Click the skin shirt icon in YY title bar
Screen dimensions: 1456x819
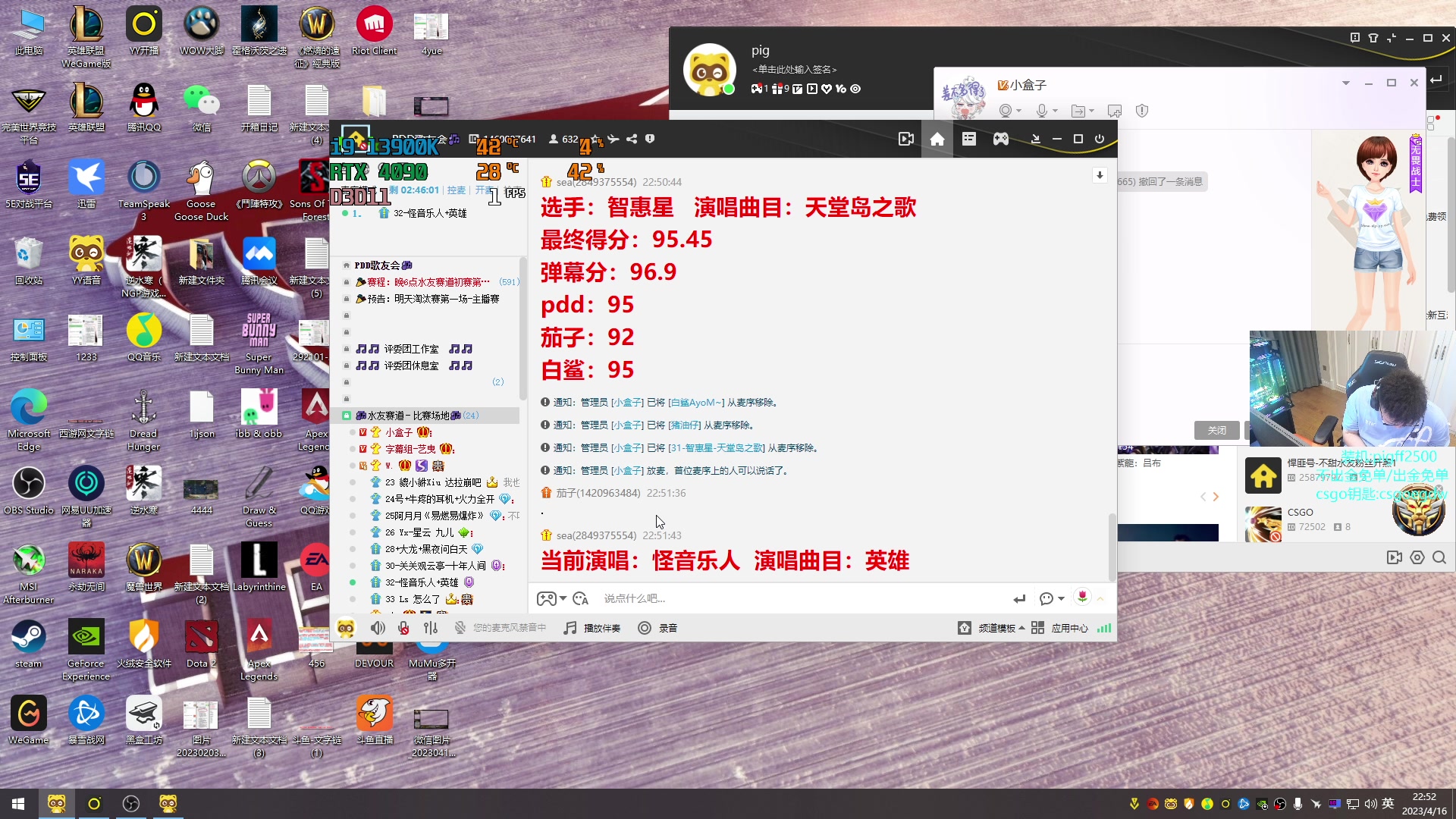point(1373,38)
